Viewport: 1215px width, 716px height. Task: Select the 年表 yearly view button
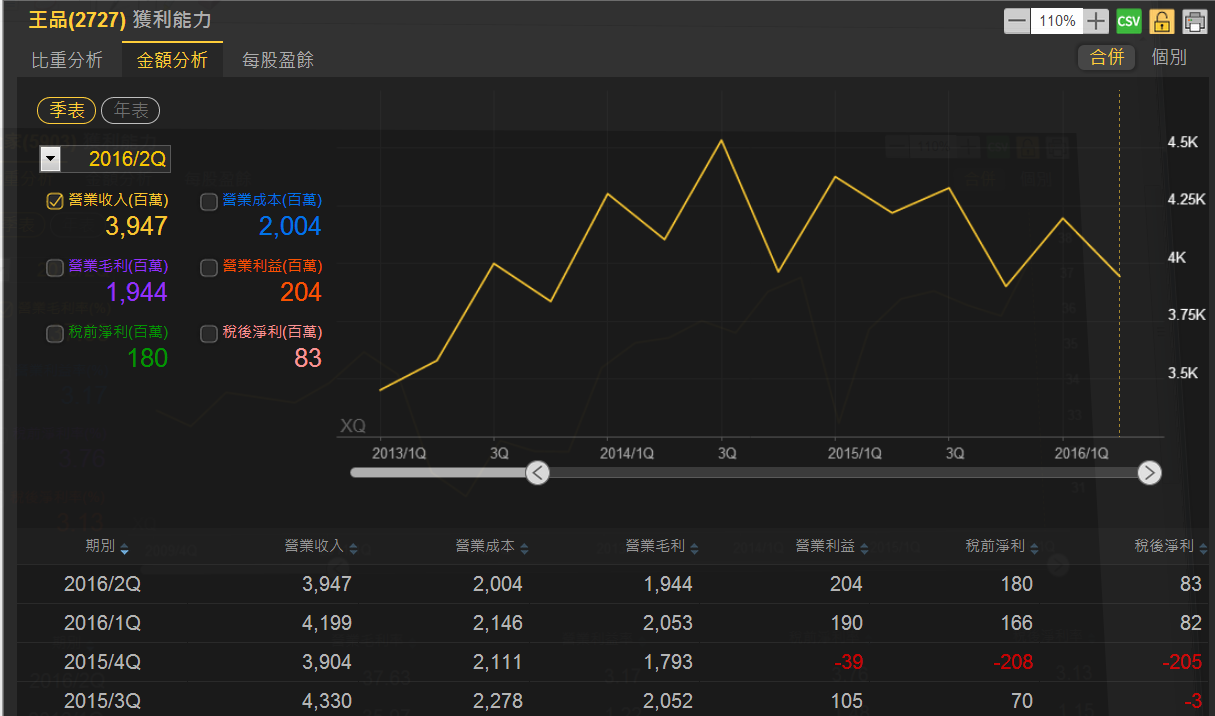130,111
